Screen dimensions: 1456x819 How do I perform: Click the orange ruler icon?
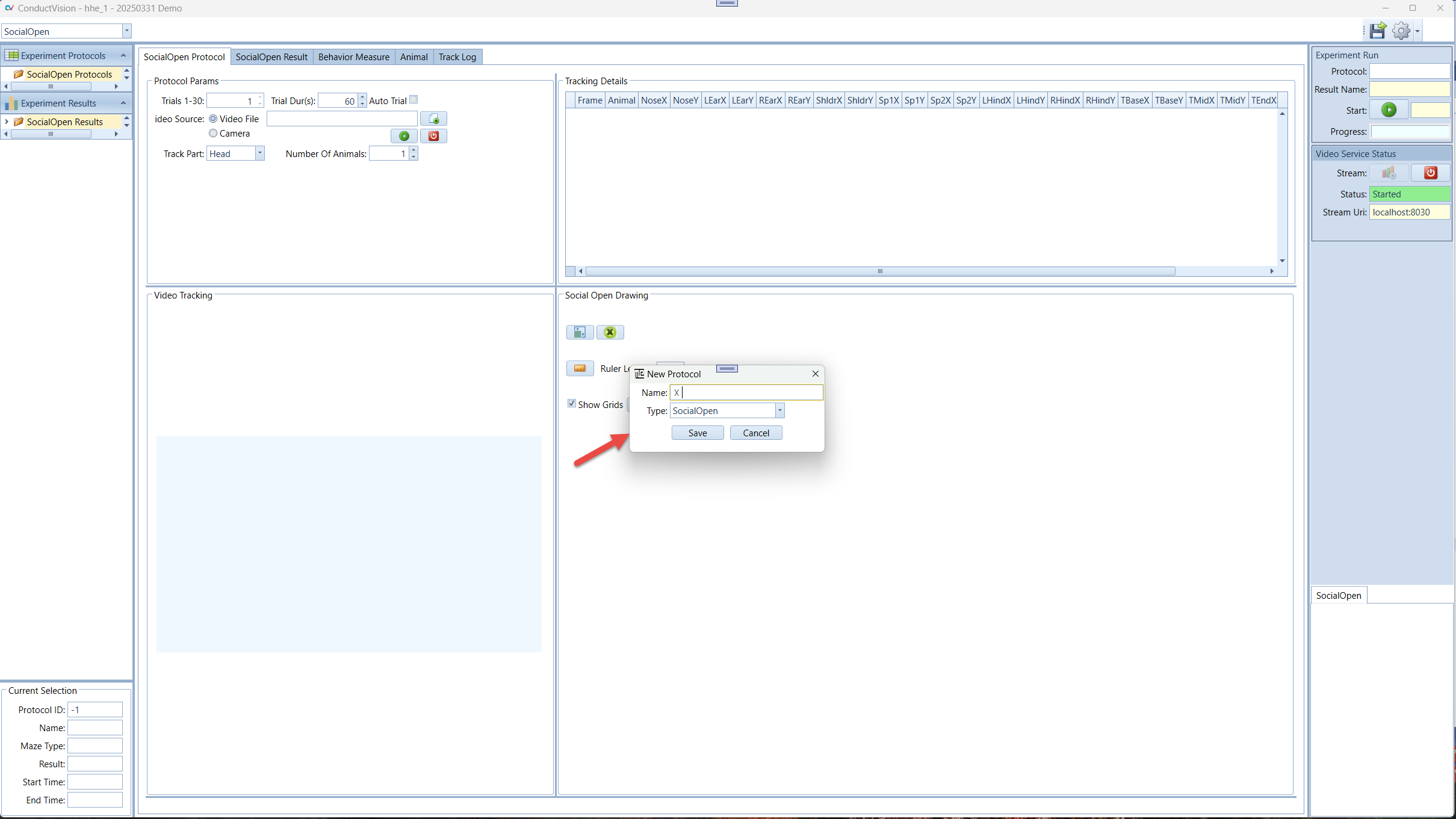click(x=580, y=368)
